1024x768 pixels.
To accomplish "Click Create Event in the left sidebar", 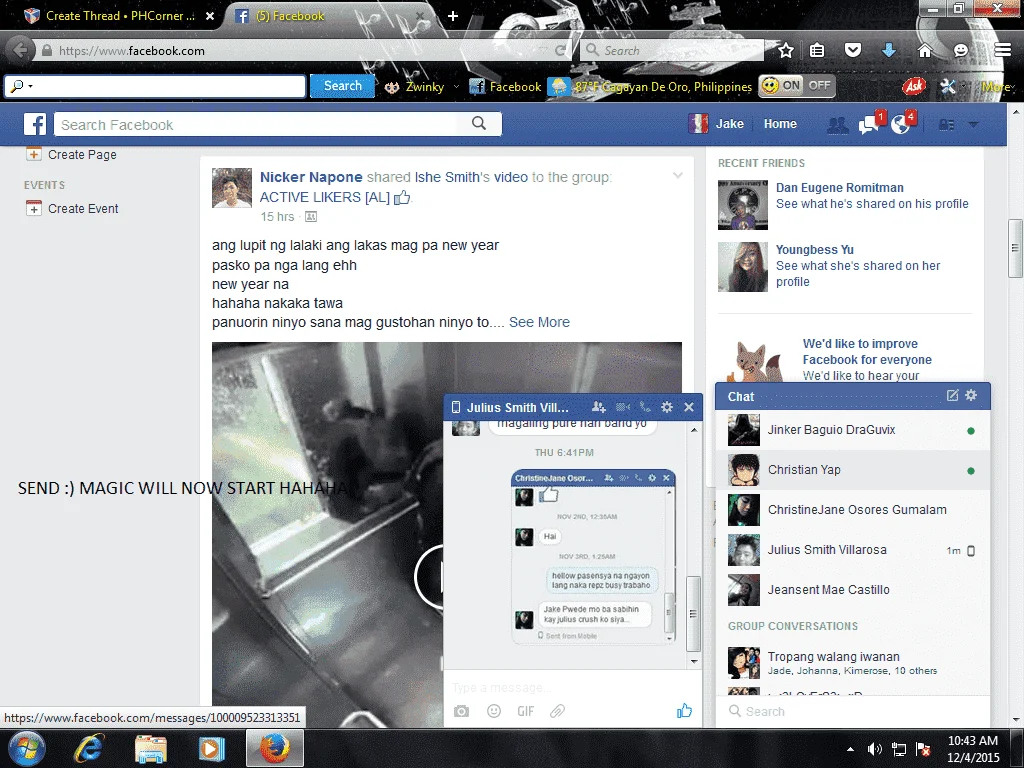I will click(x=82, y=209).
